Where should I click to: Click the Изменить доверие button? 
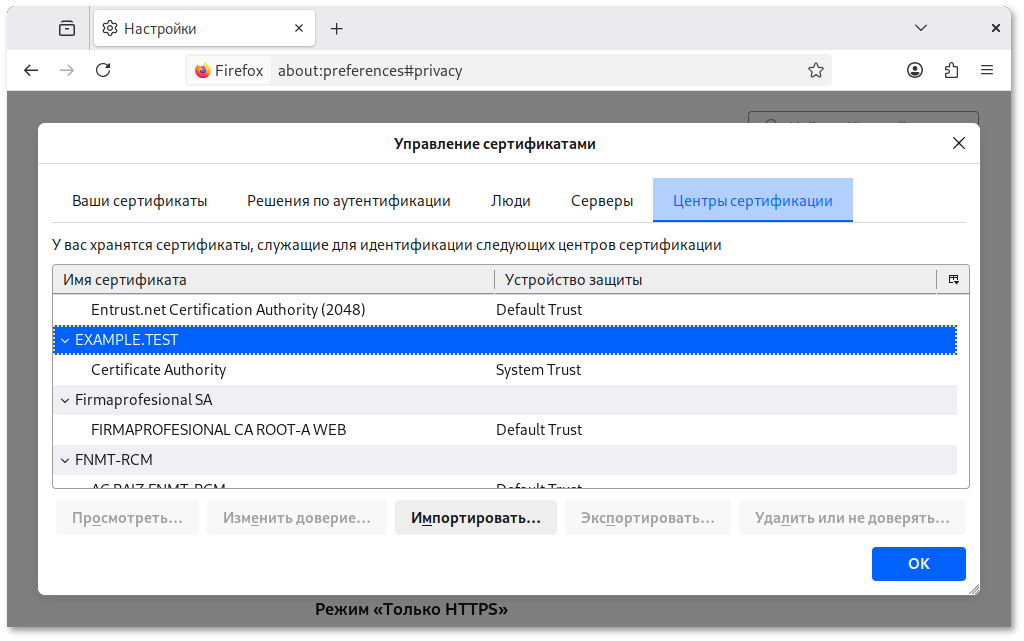(296, 517)
